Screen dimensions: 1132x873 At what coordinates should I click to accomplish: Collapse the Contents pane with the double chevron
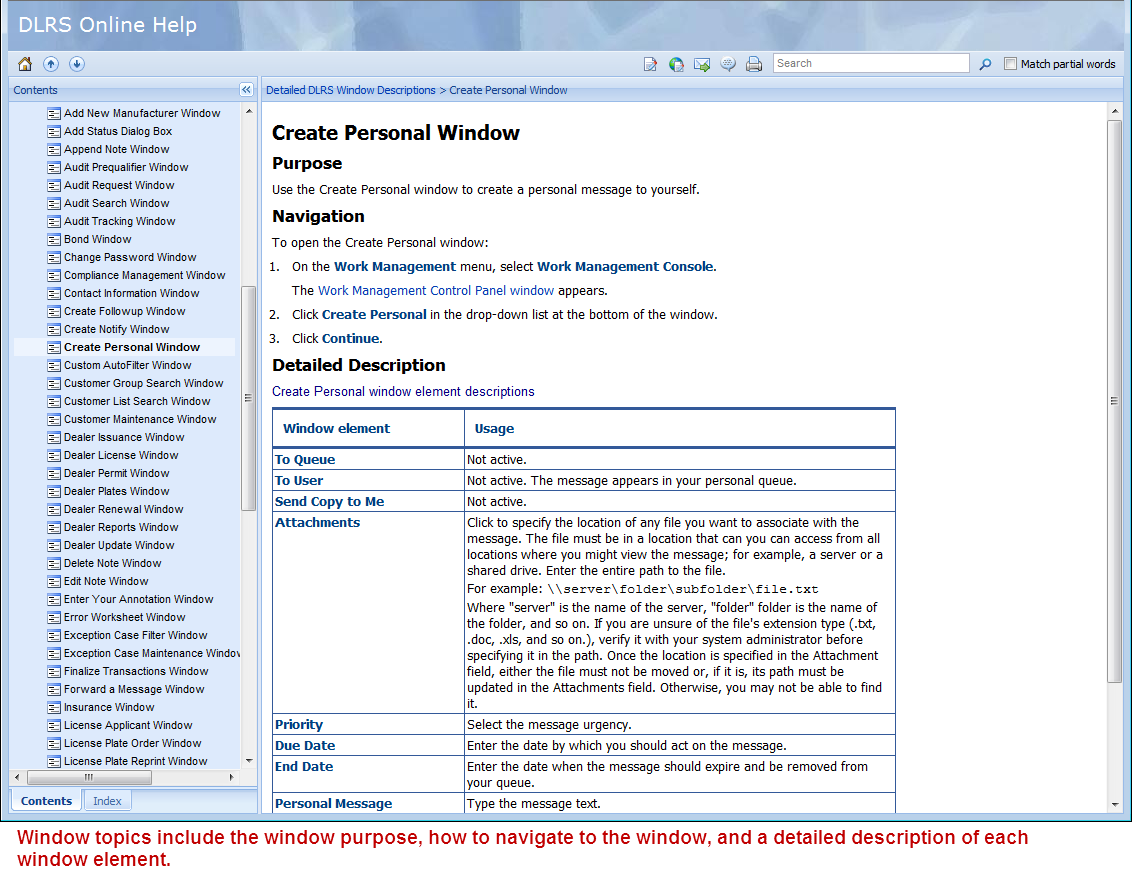(246, 90)
